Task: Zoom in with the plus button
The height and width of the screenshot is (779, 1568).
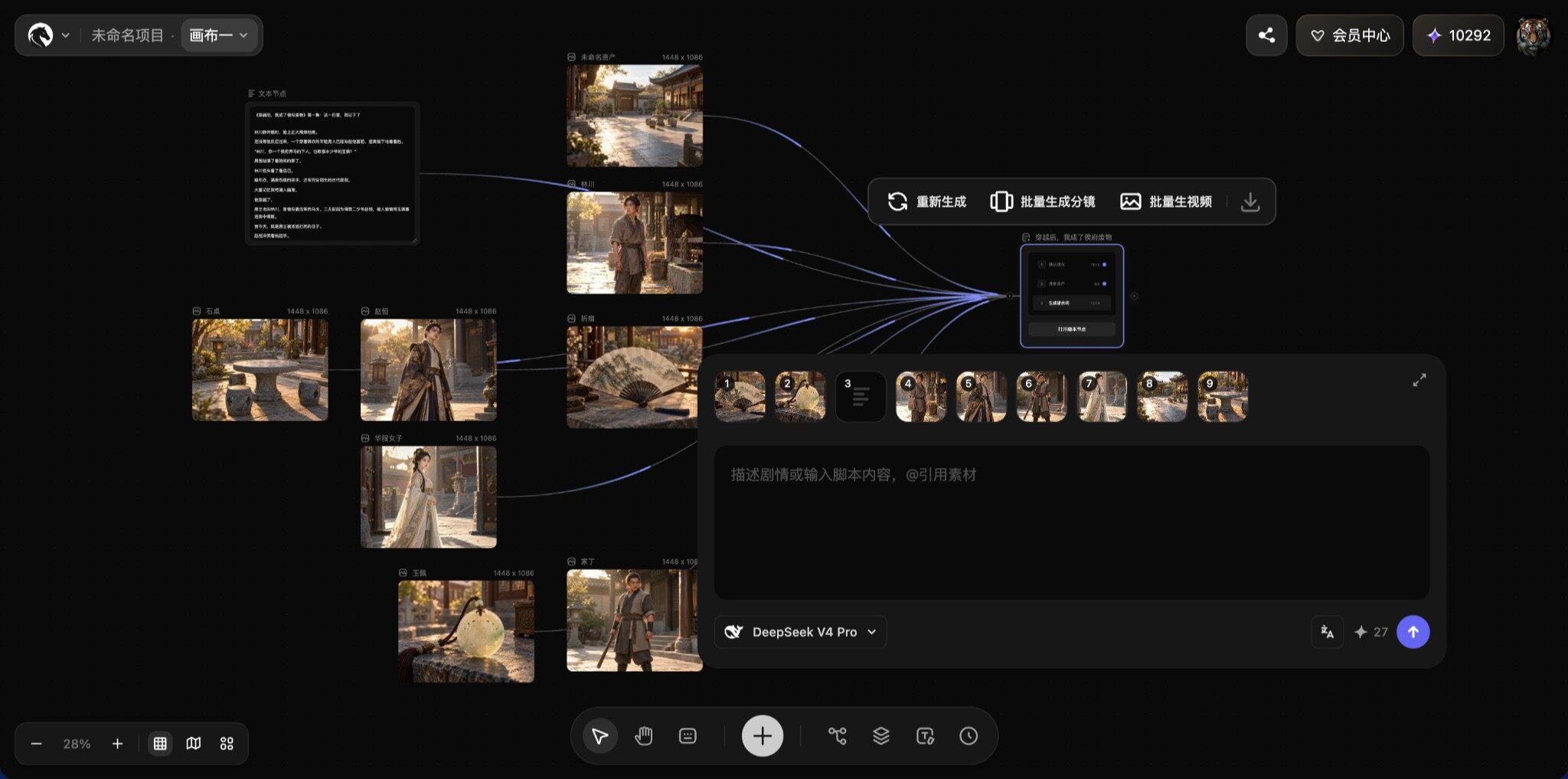Action: pos(117,744)
